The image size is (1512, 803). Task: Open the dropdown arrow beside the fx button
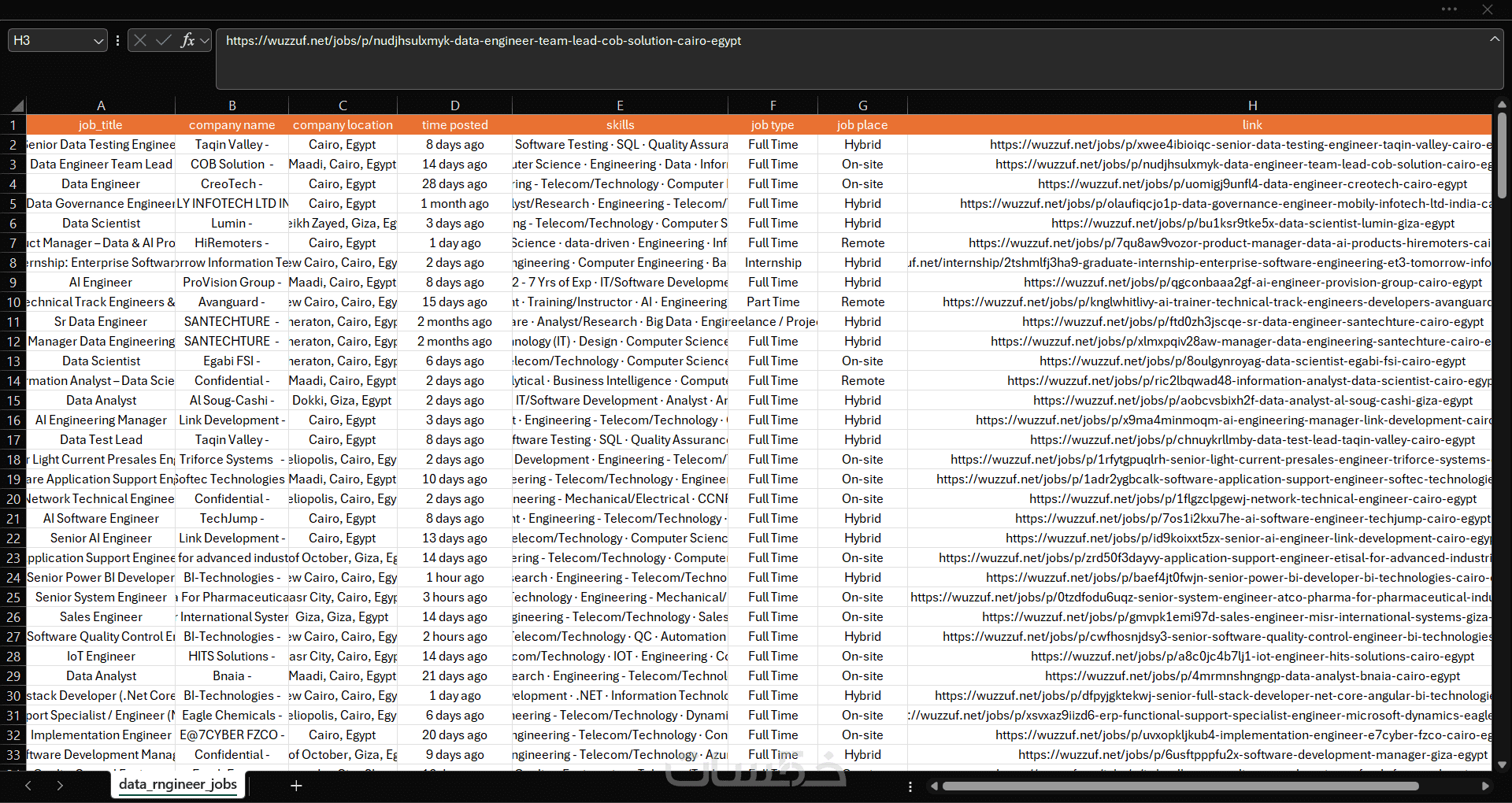pos(205,40)
